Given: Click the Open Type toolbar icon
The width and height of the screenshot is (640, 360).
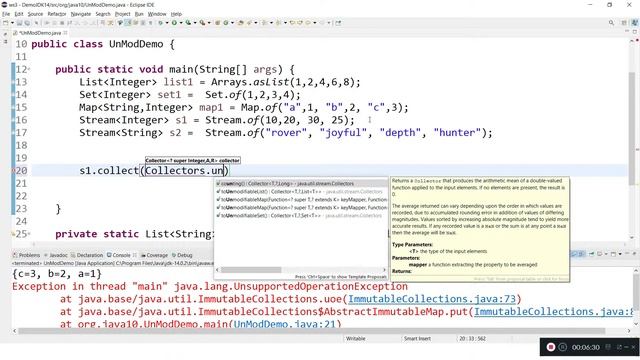Looking at the screenshot, I should pyautogui.click(x=241, y=23).
